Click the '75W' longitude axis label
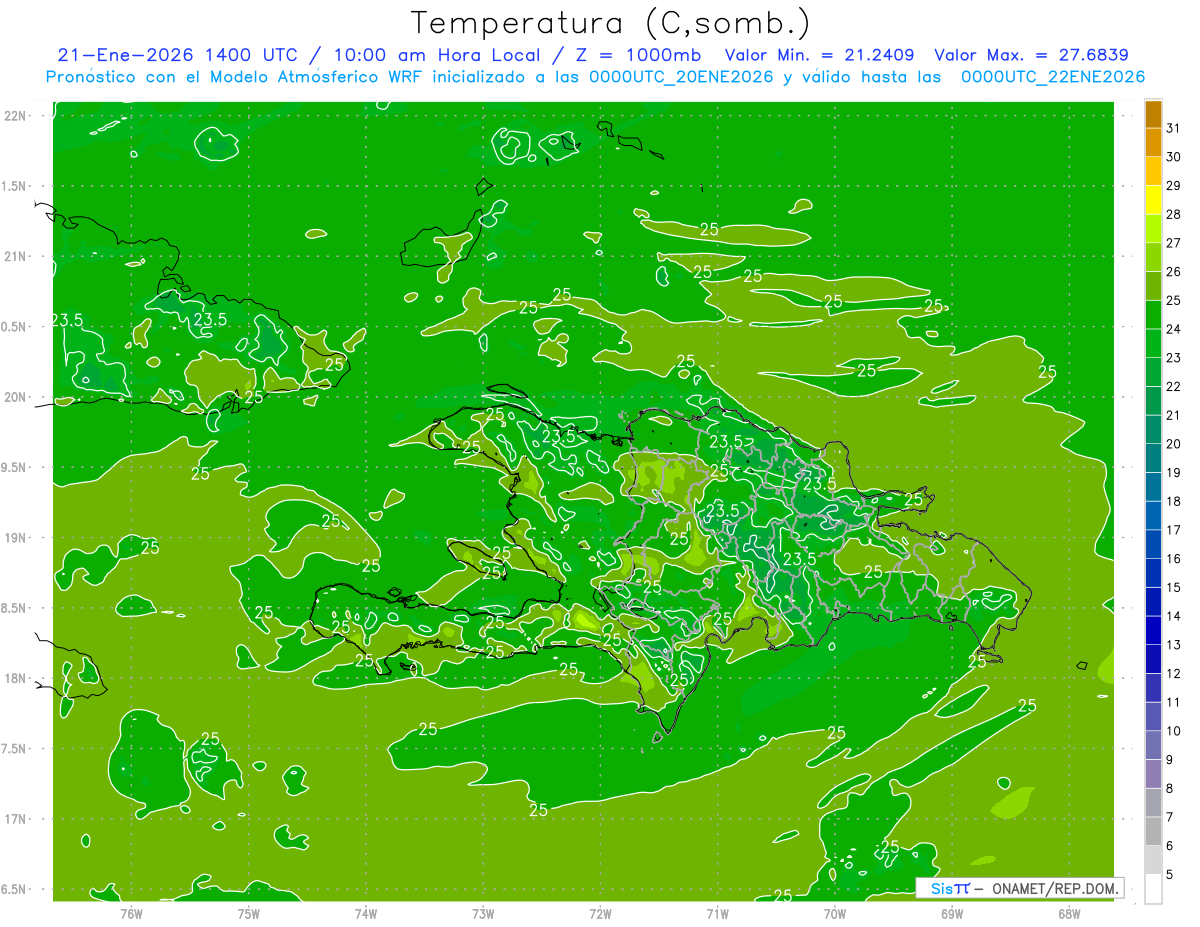This screenshot has height=927, width=1200. [x=249, y=913]
